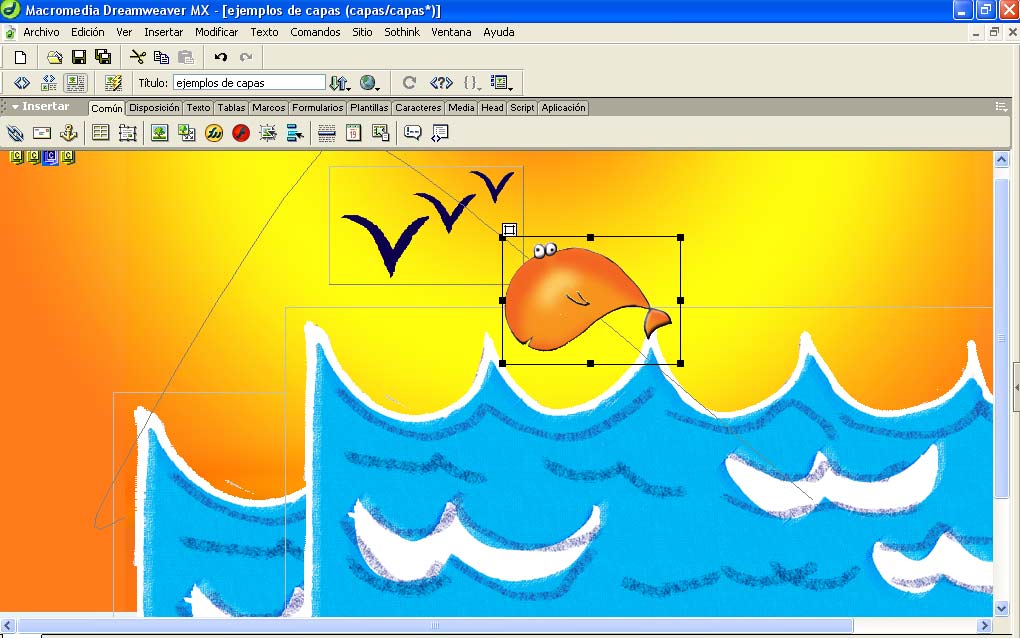Click the Insert Flash icon
Viewport: 1020px width, 638px height.
(x=241, y=133)
